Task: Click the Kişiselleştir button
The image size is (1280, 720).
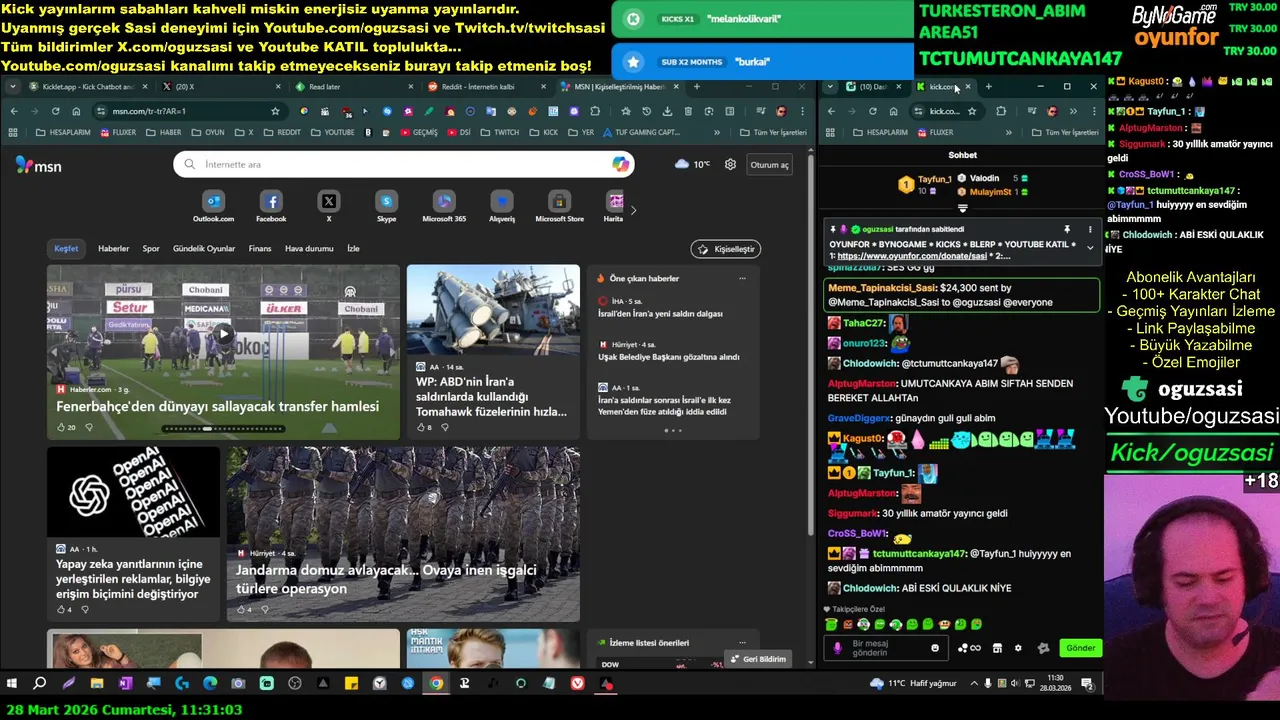Action: [x=726, y=248]
